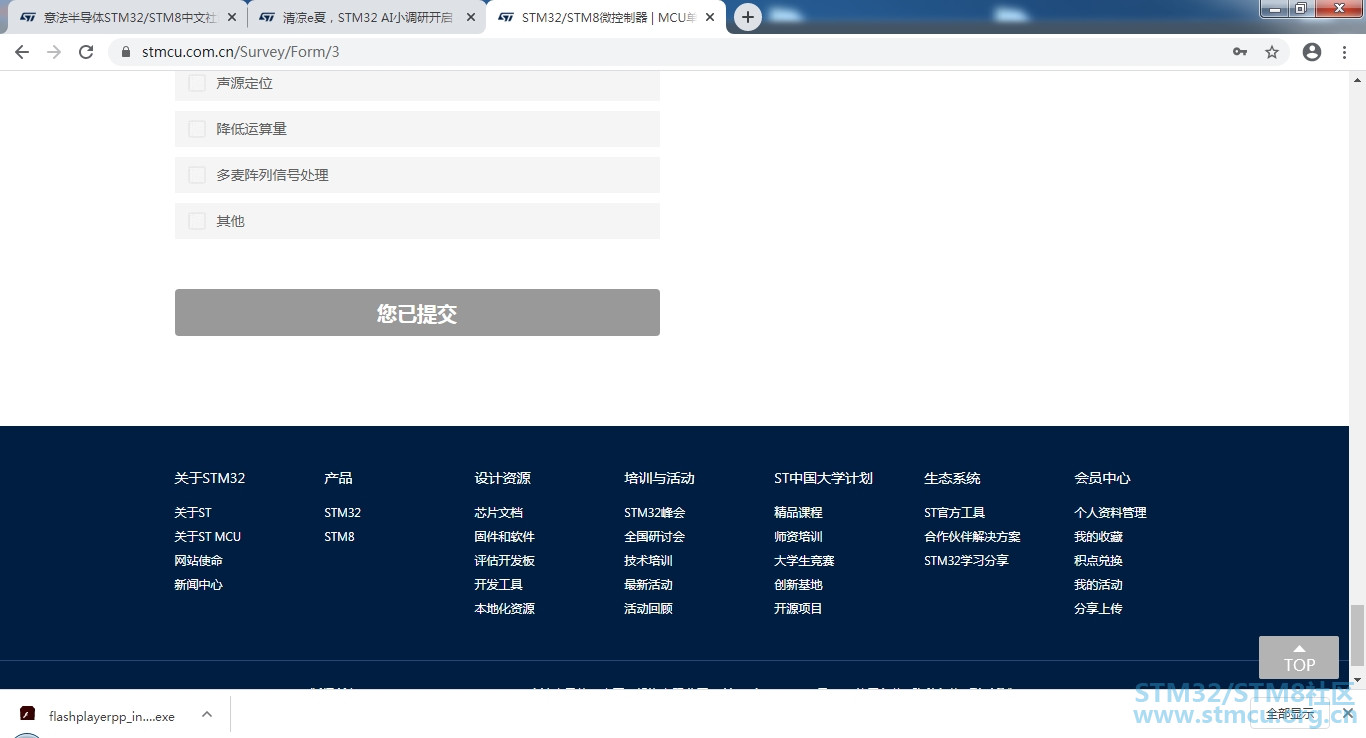Open the STM32 link under 产品
Image resolution: width=1366 pixels, height=738 pixels.
pos(343,513)
